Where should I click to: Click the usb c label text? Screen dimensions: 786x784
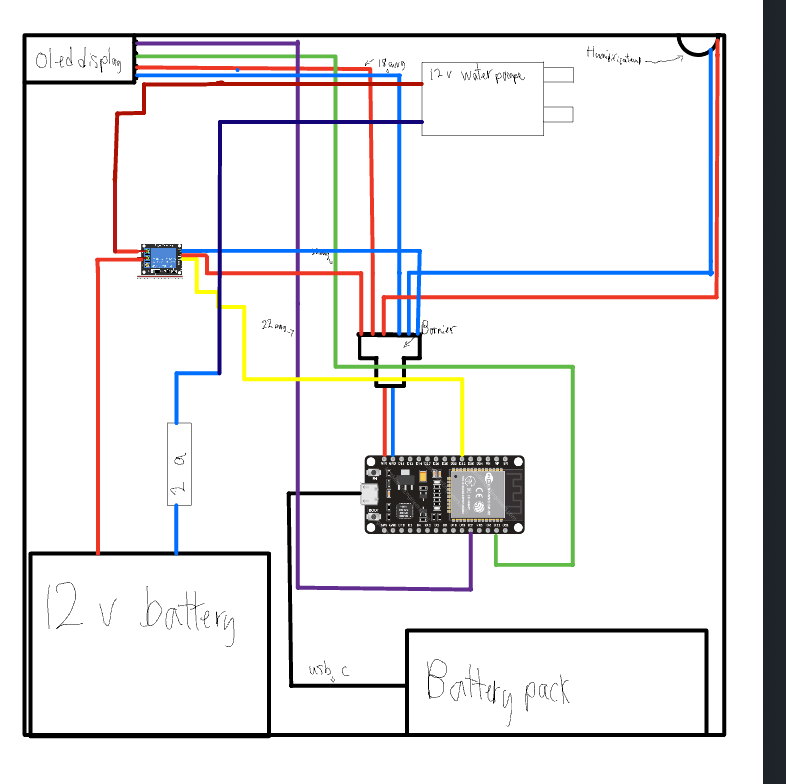pos(328,670)
